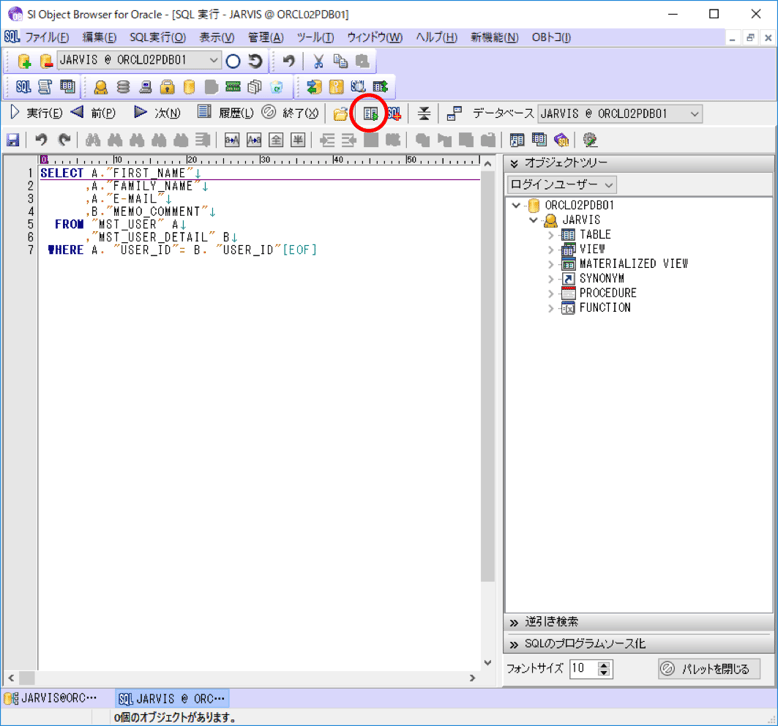The height and width of the screenshot is (726, 778).
Task: Select the MATERIALIZED VIEW tree item
Action: coord(633,264)
